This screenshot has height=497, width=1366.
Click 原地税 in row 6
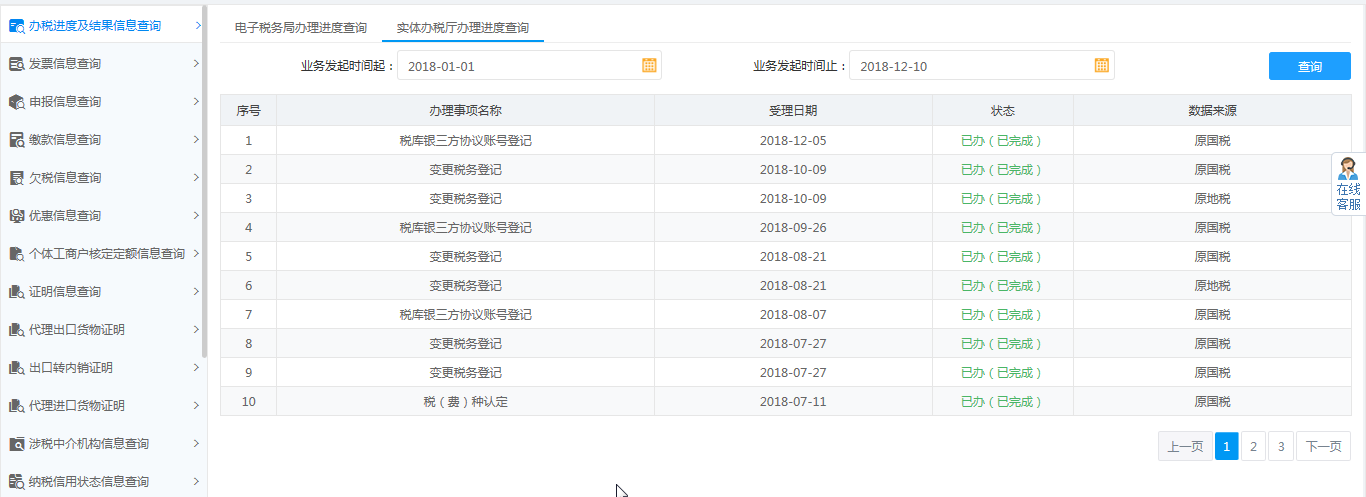click(1212, 286)
